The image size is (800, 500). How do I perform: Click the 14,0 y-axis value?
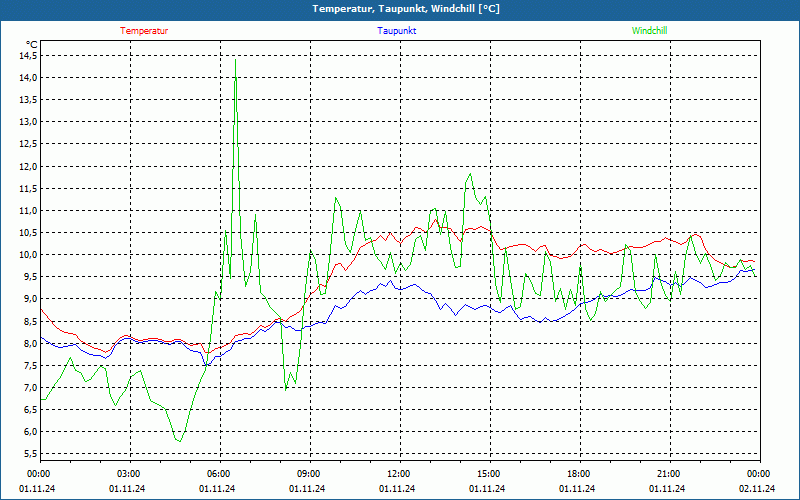tap(29, 78)
